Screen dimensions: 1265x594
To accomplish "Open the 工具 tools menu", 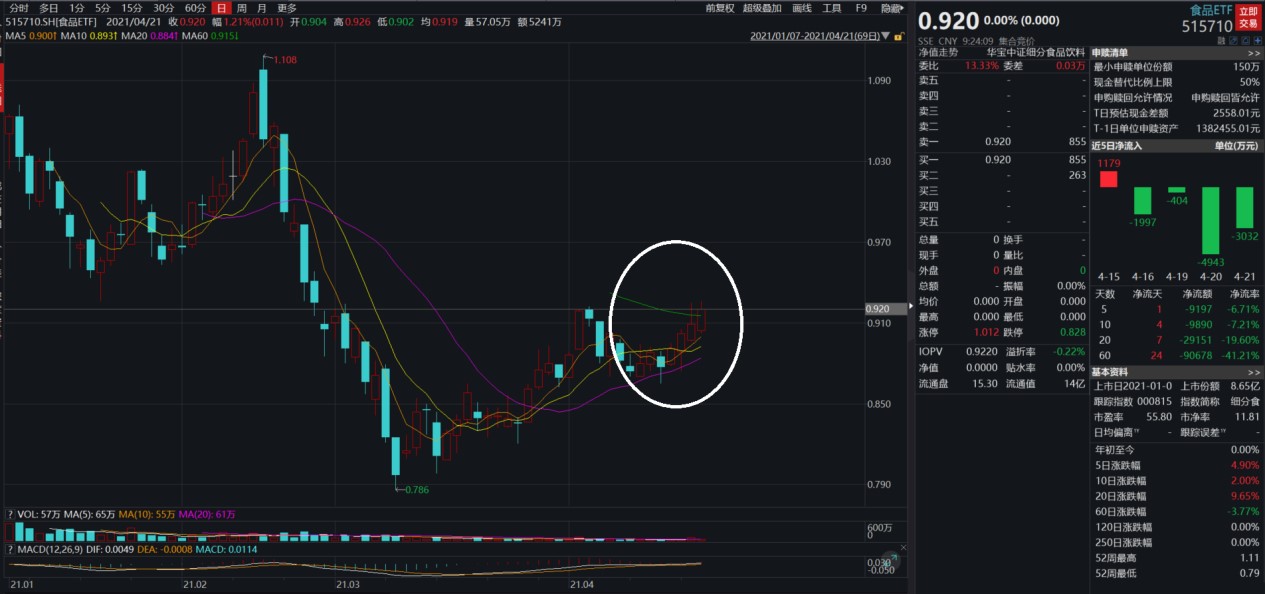I will coord(832,8).
